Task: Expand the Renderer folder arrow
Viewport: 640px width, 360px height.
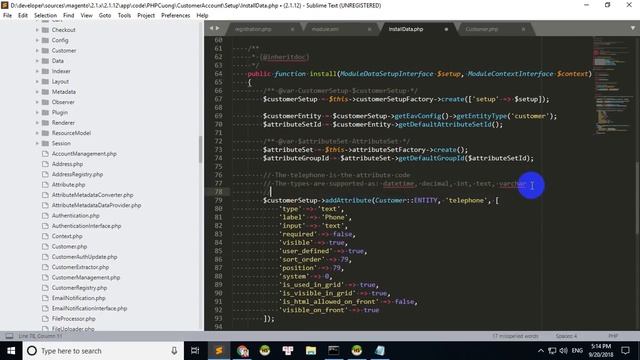Action: [x=37, y=122]
